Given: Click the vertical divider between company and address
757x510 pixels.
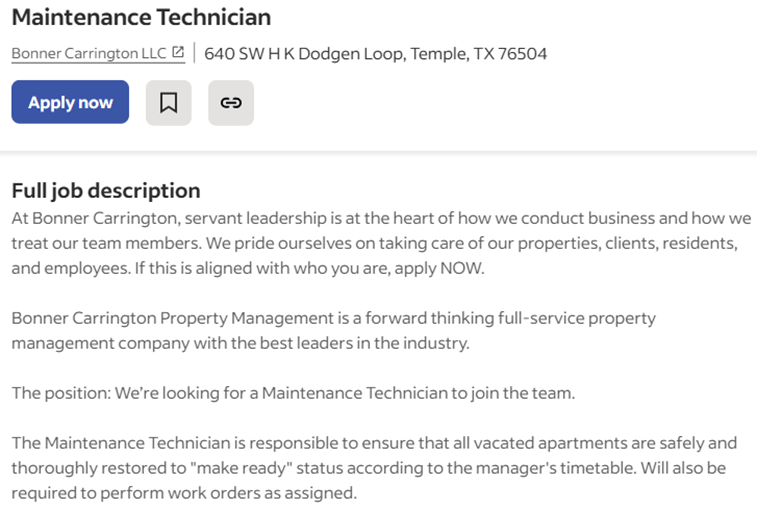Looking at the screenshot, I should pos(195,53).
